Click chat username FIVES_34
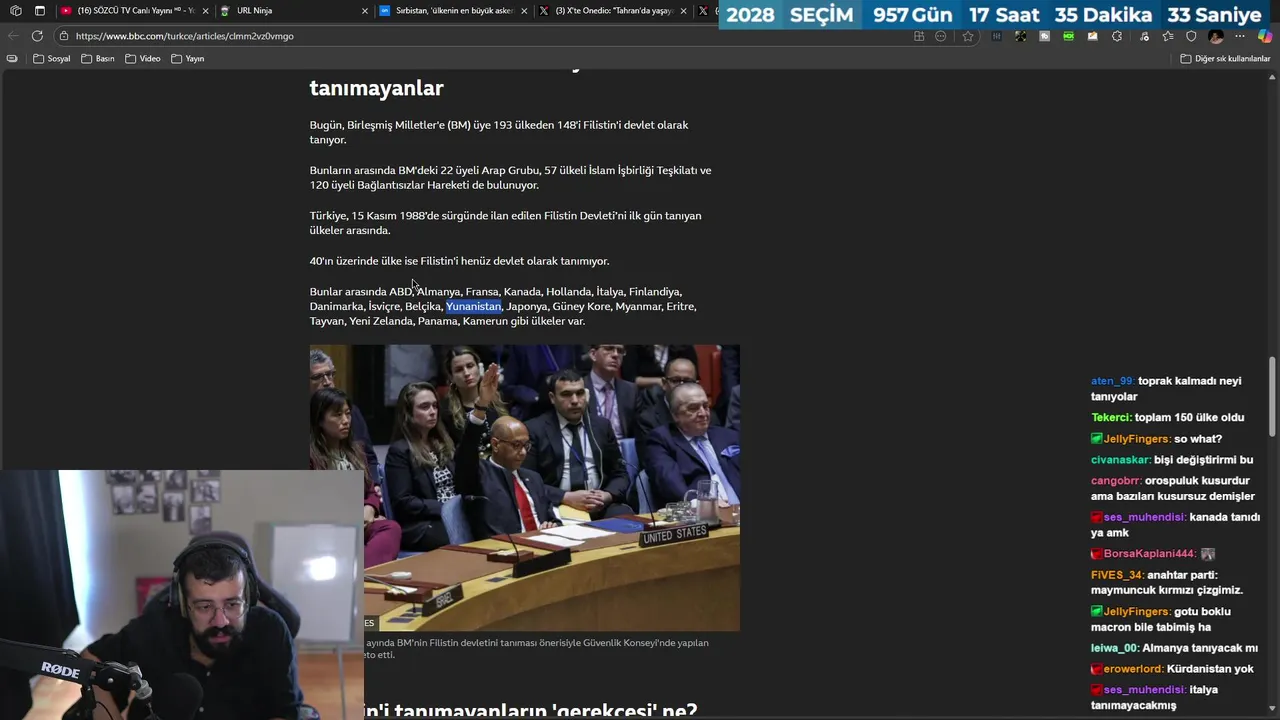The width and height of the screenshot is (1280, 720). [1117, 575]
